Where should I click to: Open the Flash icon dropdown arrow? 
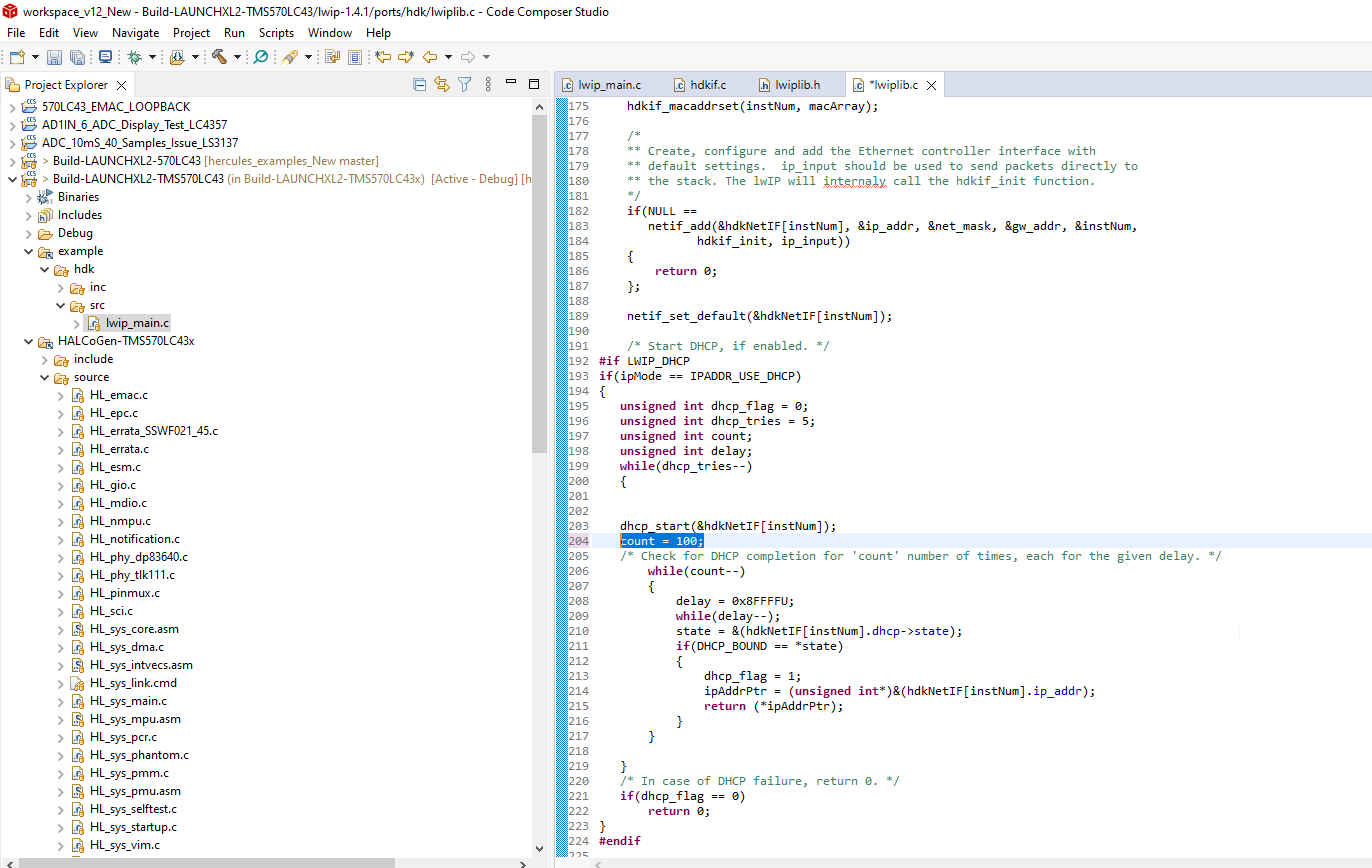pos(195,57)
